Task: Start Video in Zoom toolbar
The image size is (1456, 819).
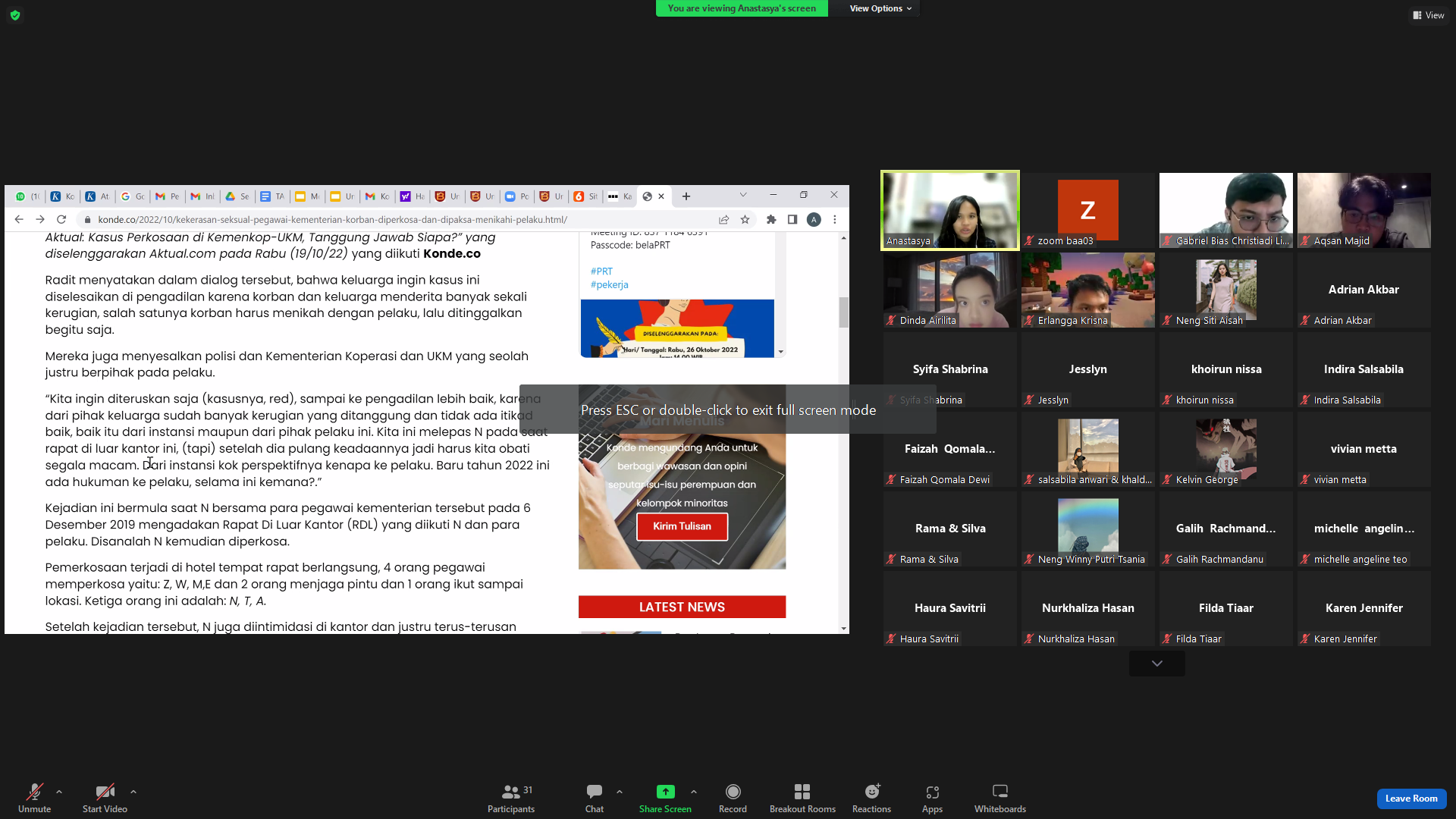Action: pos(105,798)
